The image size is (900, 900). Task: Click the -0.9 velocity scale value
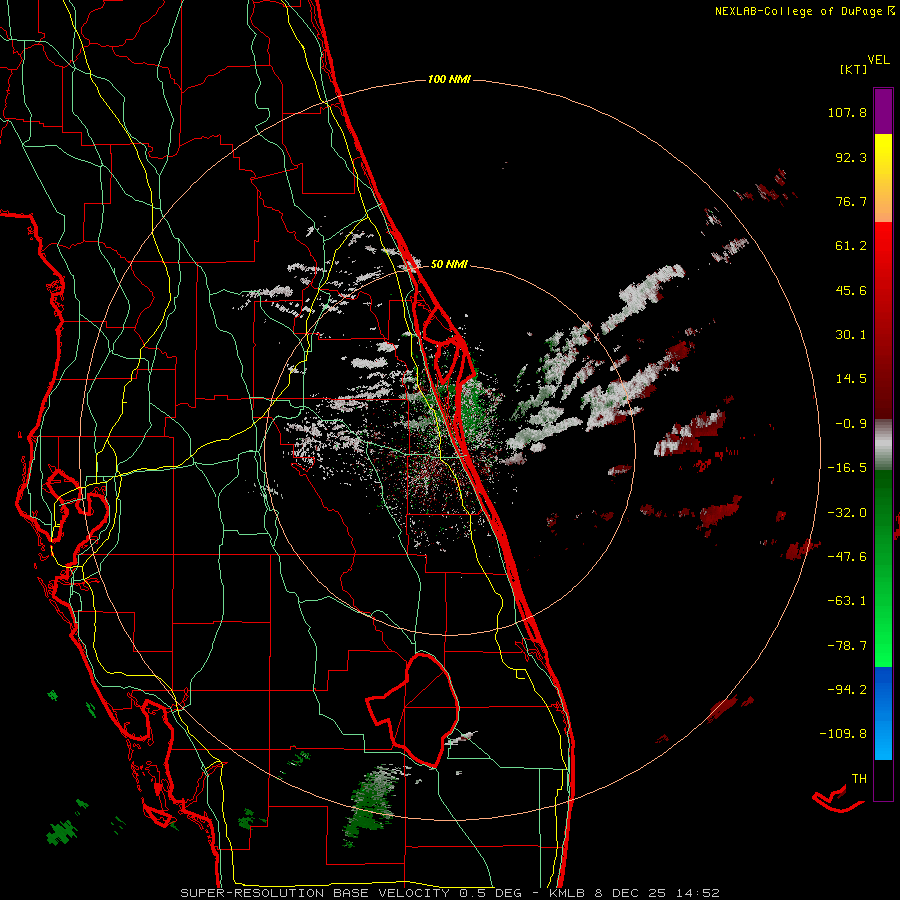(x=851, y=424)
